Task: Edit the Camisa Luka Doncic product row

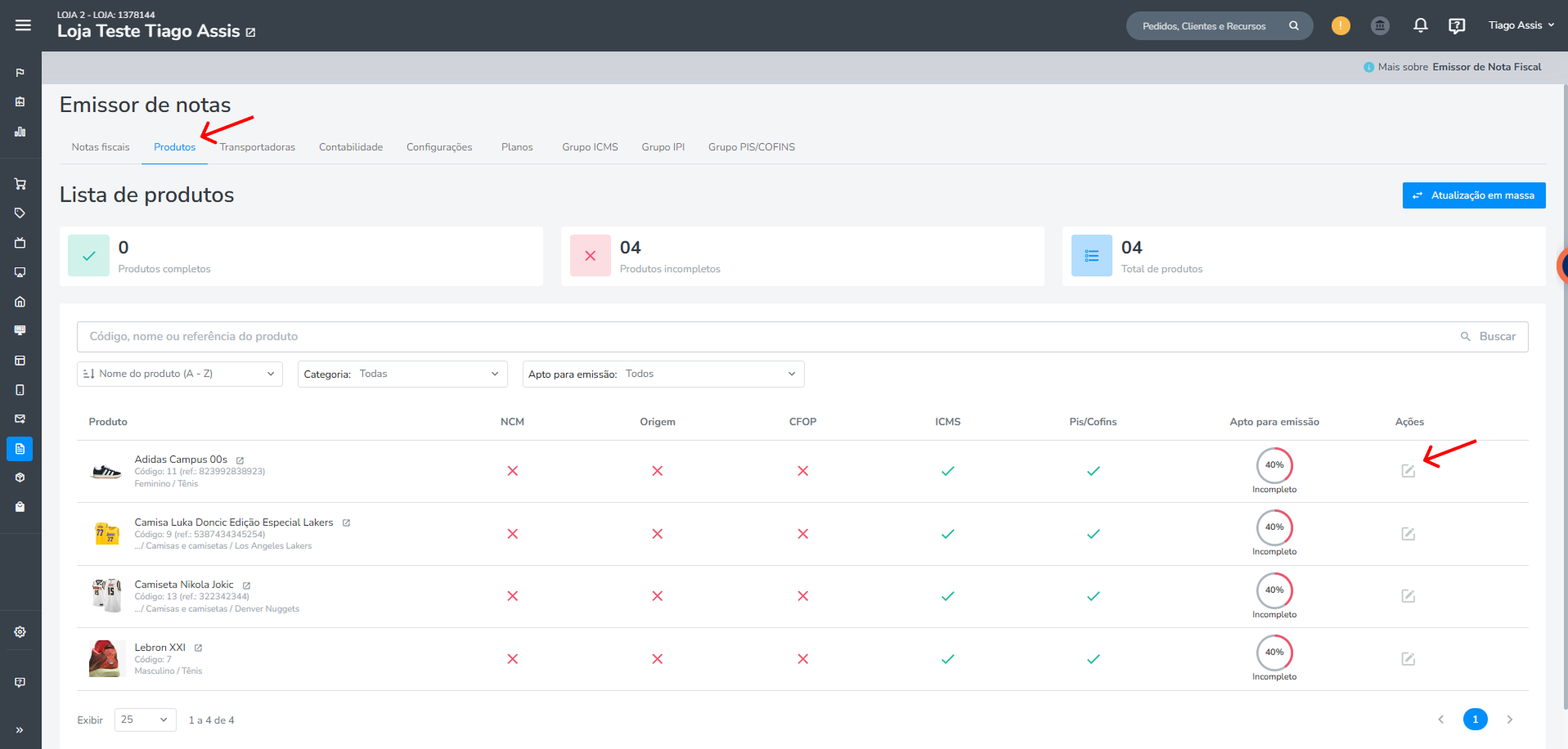Action: (1408, 534)
